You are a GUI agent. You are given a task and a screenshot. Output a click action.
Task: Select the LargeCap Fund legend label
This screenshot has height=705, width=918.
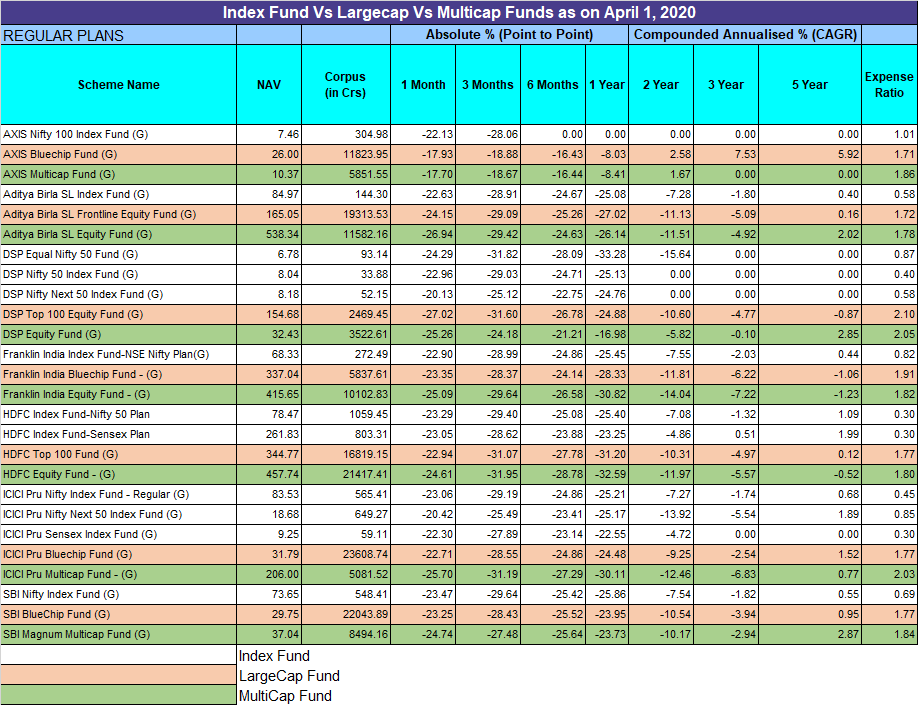coord(289,676)
